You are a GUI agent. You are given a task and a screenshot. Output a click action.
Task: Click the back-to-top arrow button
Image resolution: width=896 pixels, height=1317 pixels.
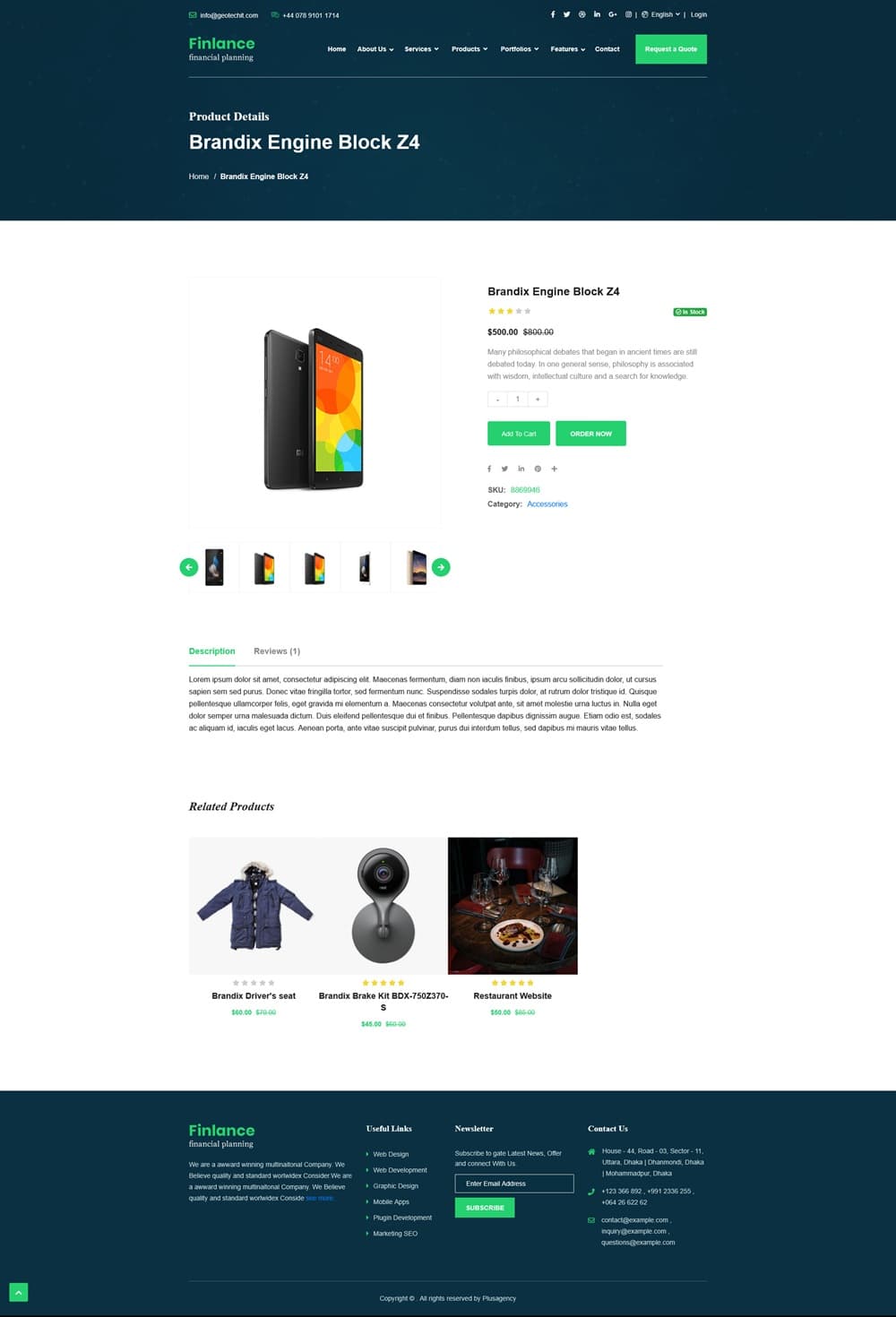click(19, 1292)
